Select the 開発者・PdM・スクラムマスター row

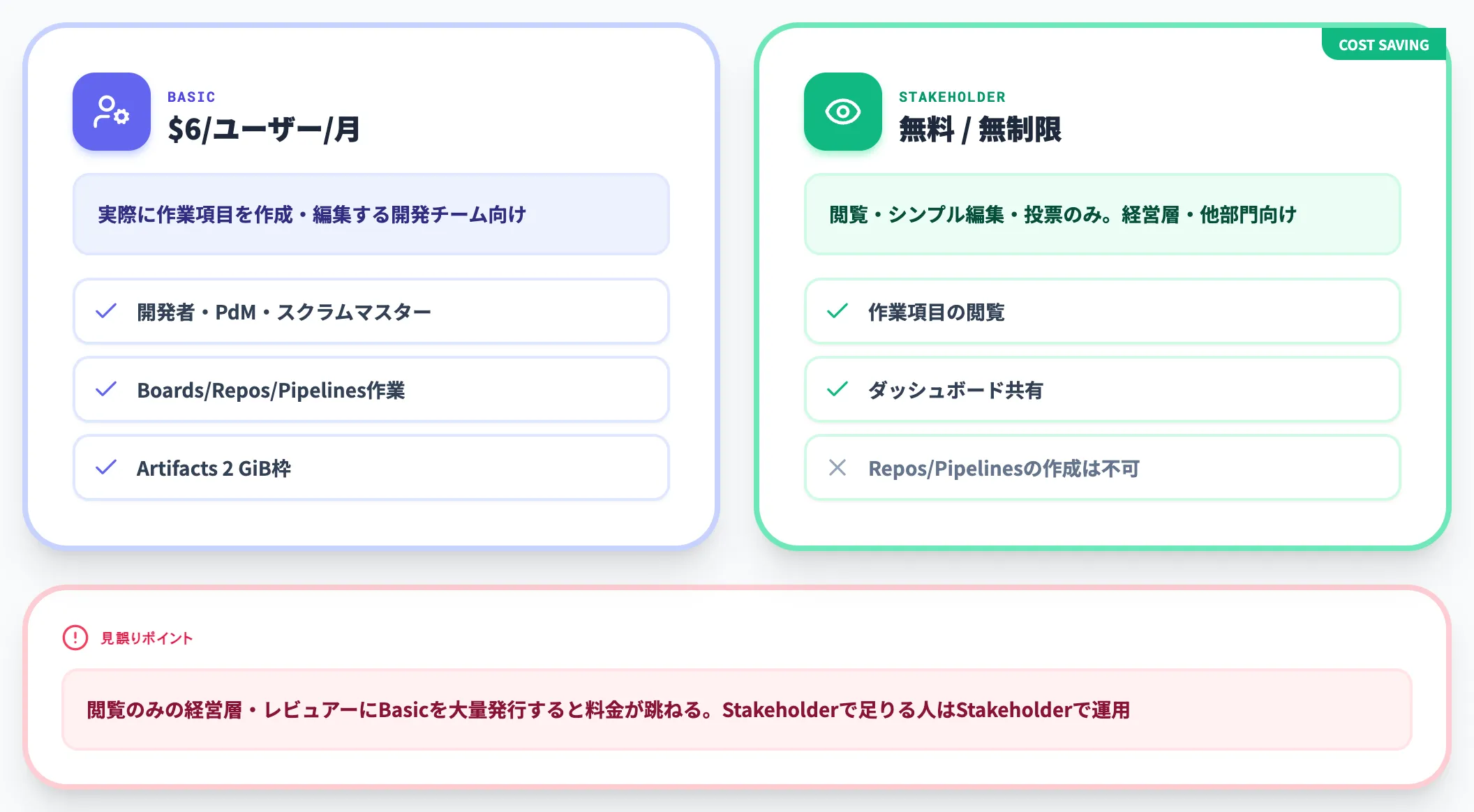coord(371,311)
